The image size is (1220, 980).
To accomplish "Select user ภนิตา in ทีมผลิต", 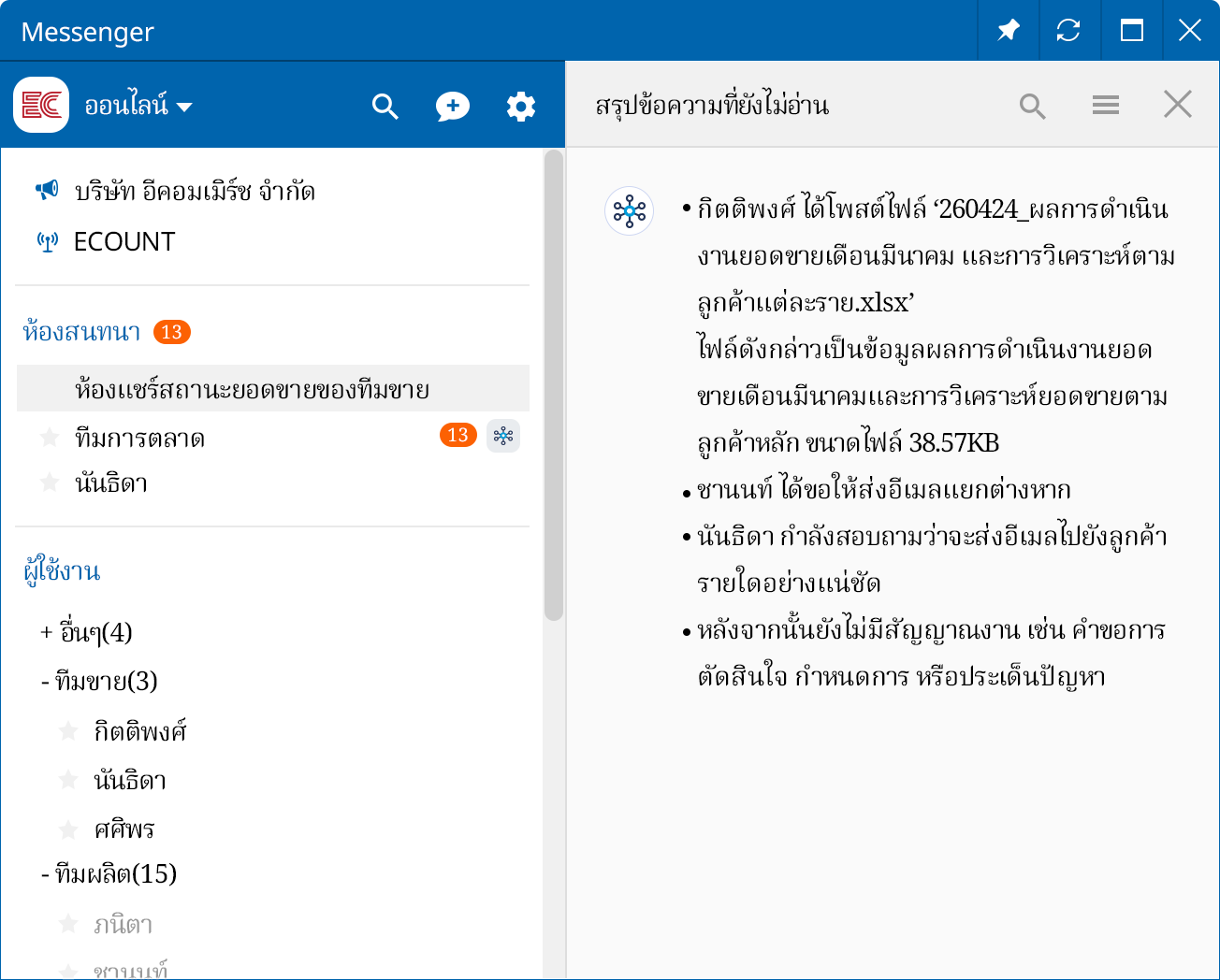I will pyautogui.click(x=123, y=925).
